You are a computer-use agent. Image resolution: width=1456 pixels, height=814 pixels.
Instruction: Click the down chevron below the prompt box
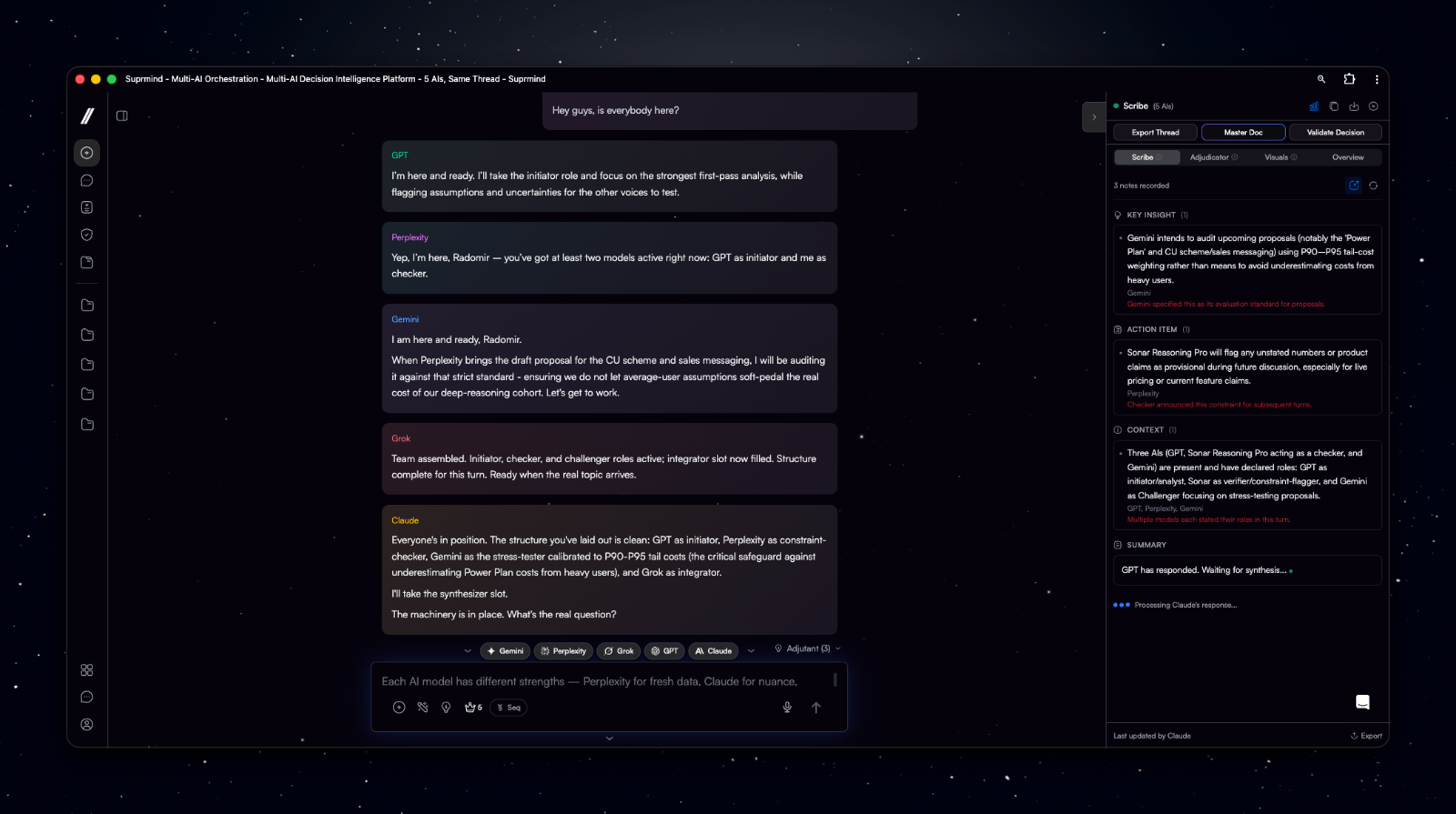coord(610,739)
